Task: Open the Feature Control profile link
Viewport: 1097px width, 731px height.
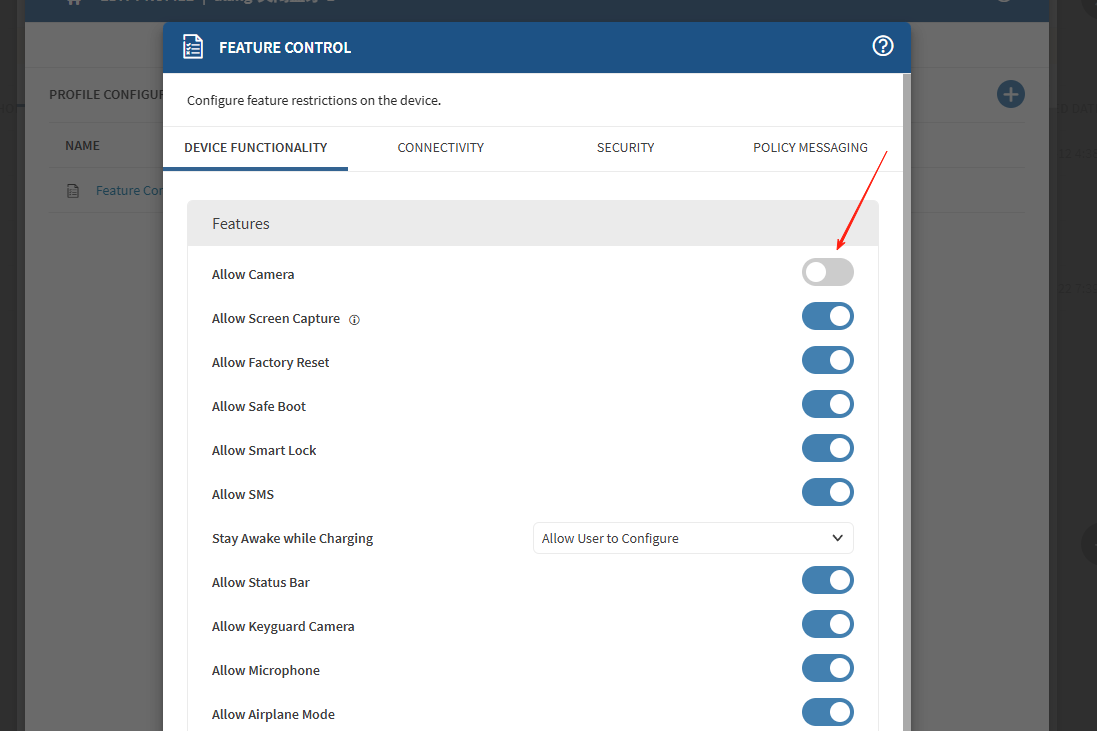Action: coord(130,191)
